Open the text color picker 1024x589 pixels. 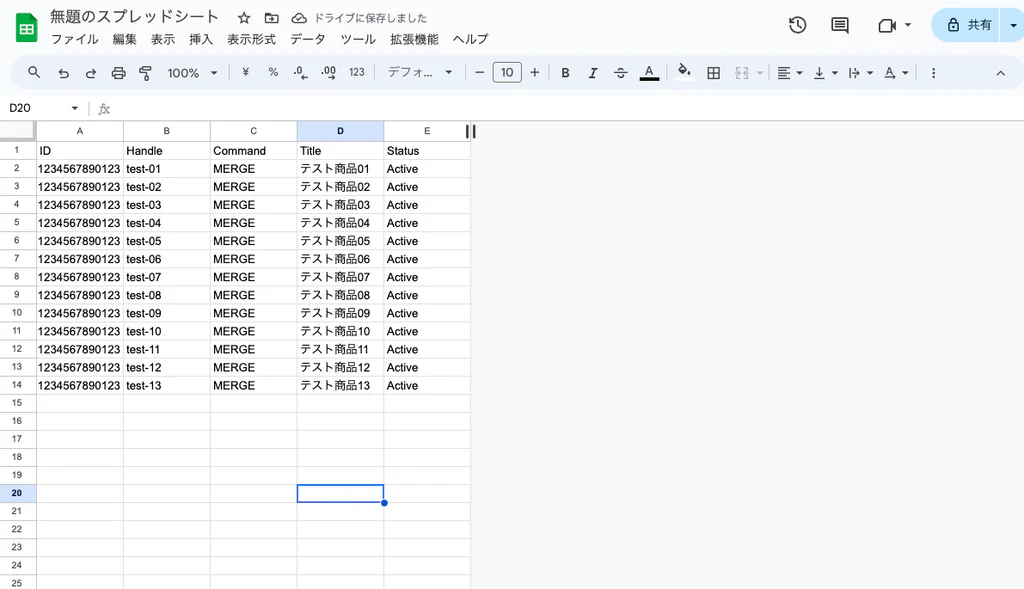tap(649, 73)
